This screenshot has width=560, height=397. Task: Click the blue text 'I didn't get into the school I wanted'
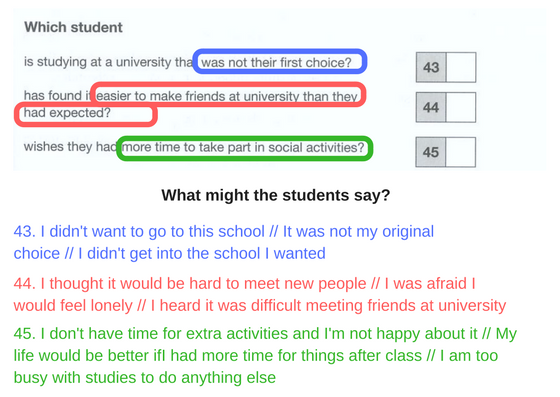click(x=202, y=254)
